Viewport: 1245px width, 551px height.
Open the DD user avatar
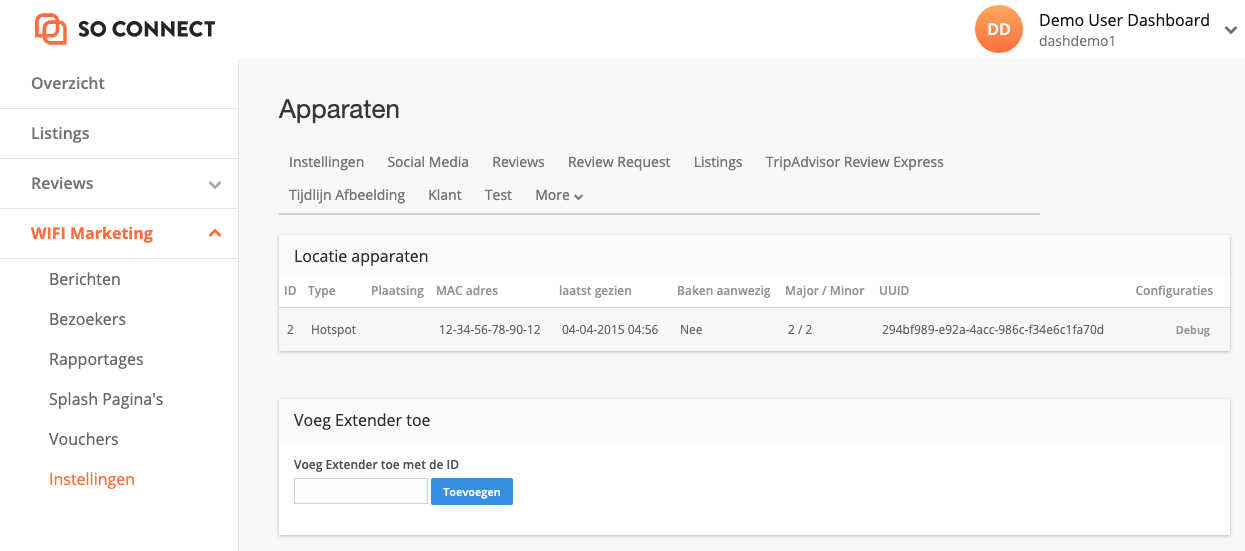999,30
